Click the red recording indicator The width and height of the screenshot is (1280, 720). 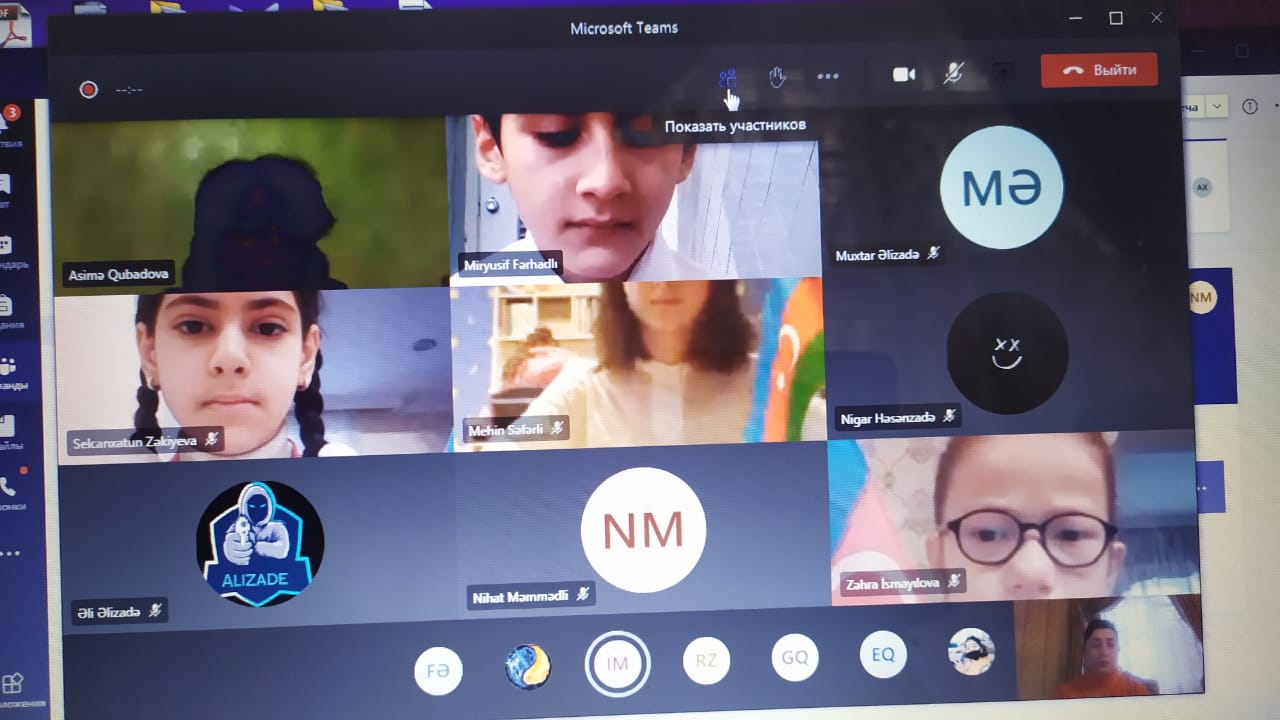[88, 90]
